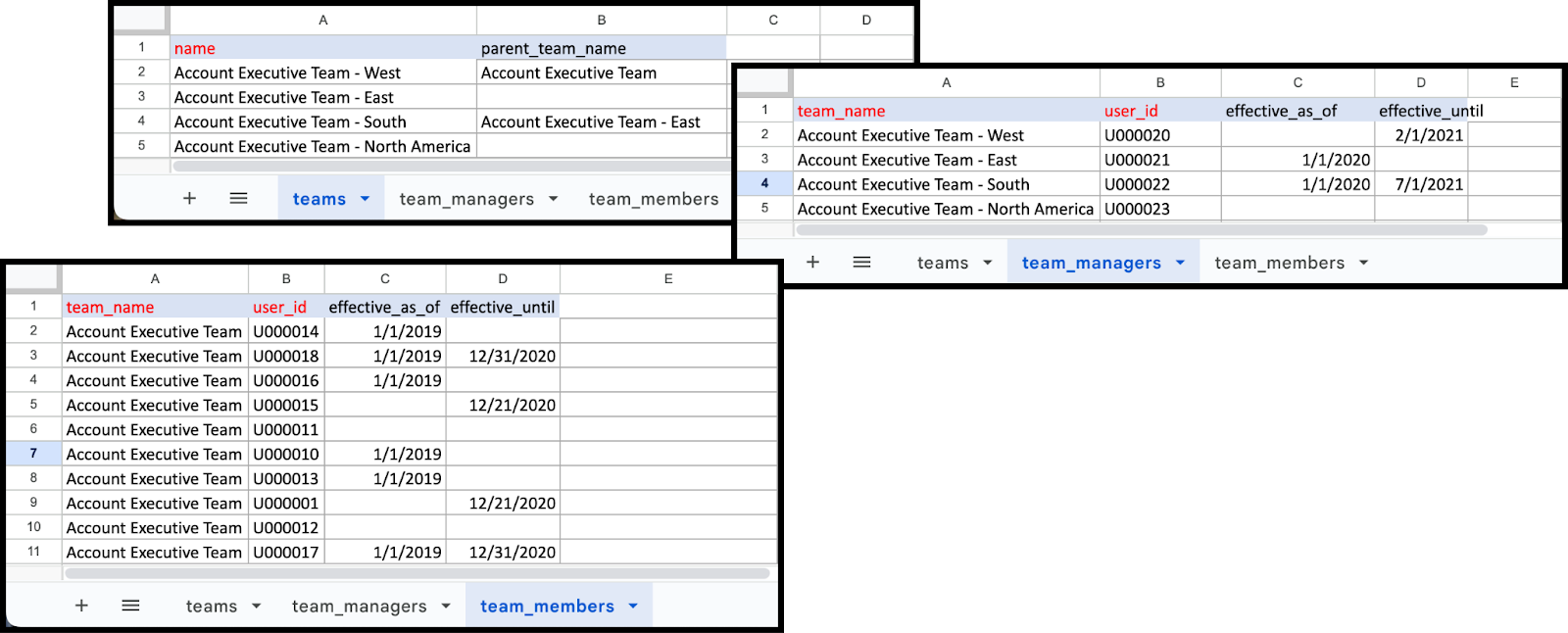Screen dimensions: 1568x633
Task: Switch to teams tab in the team_managers window
Action: pyautogui.click(x=943, y=263)
